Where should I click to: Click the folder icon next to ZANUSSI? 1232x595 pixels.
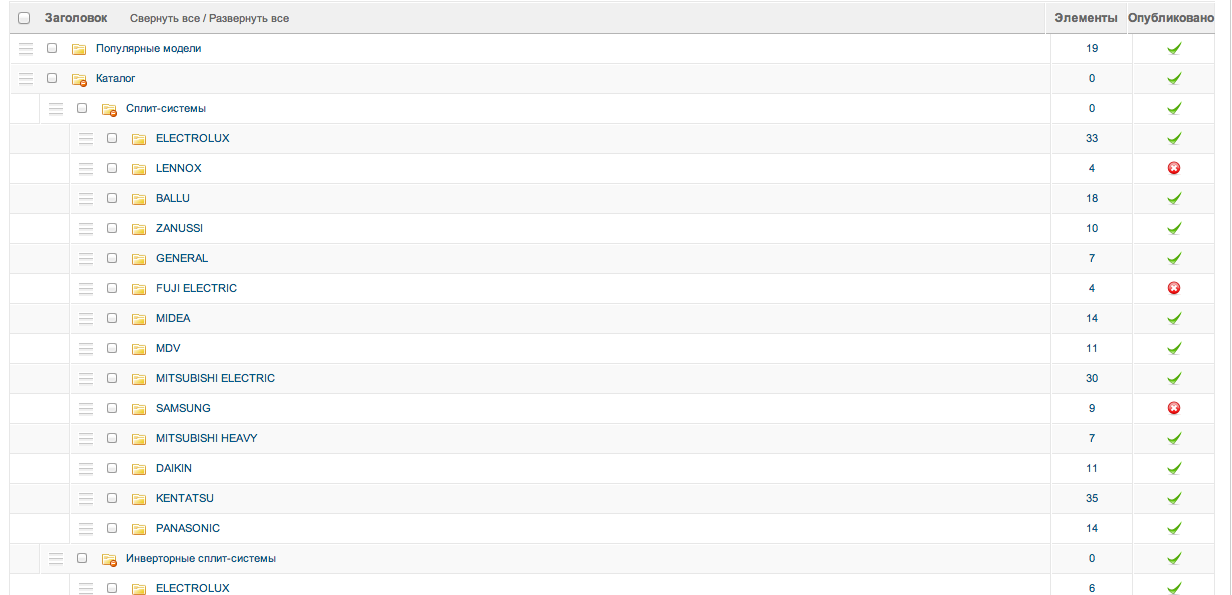(x=139, y=229)
